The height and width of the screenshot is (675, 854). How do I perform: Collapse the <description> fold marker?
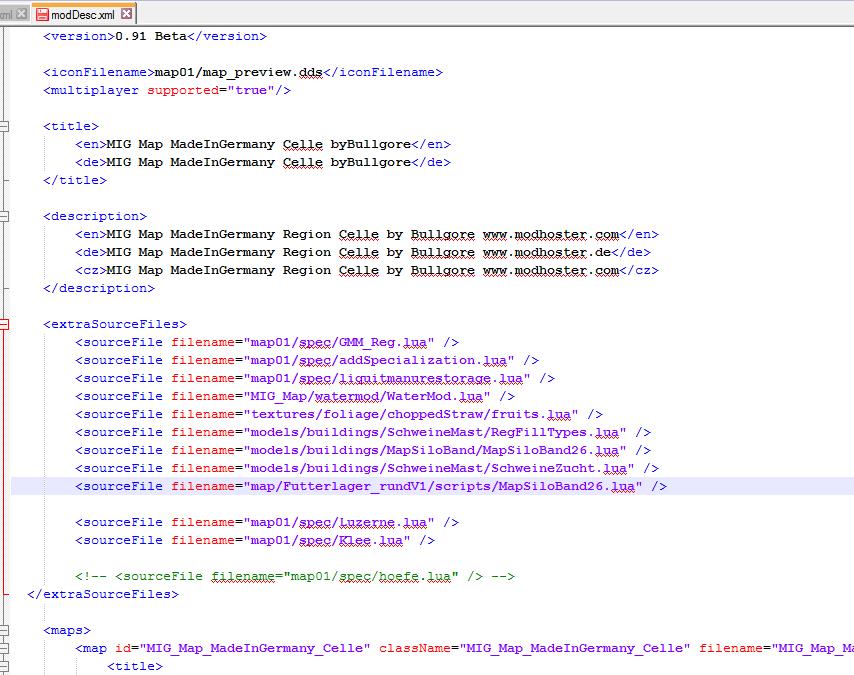tap(4, 216)
